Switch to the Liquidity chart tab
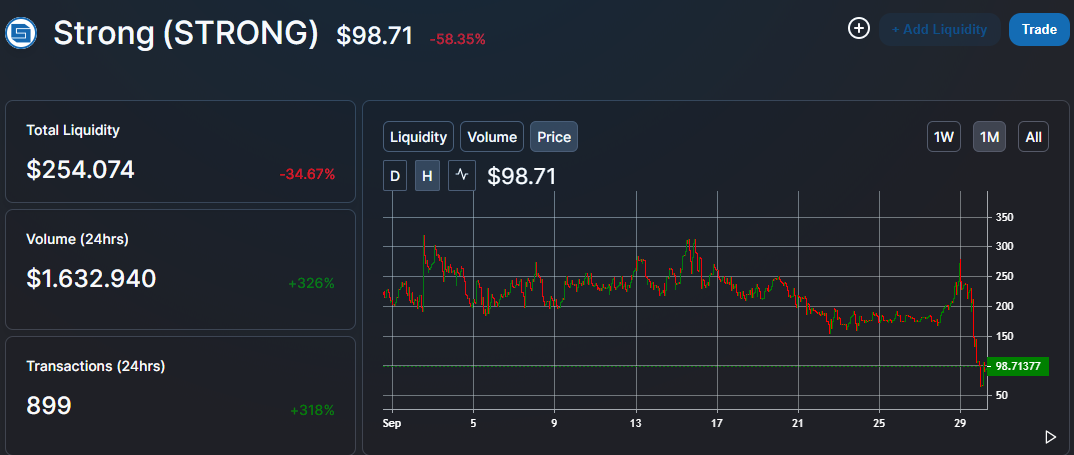1074x455 pixels. click(x=418, y=137)
